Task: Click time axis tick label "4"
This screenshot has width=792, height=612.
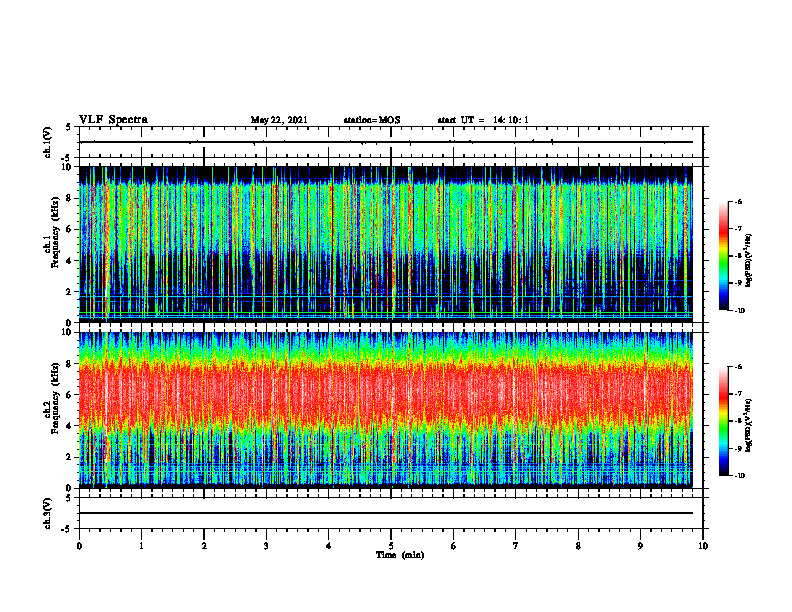Action: (329, 546)
